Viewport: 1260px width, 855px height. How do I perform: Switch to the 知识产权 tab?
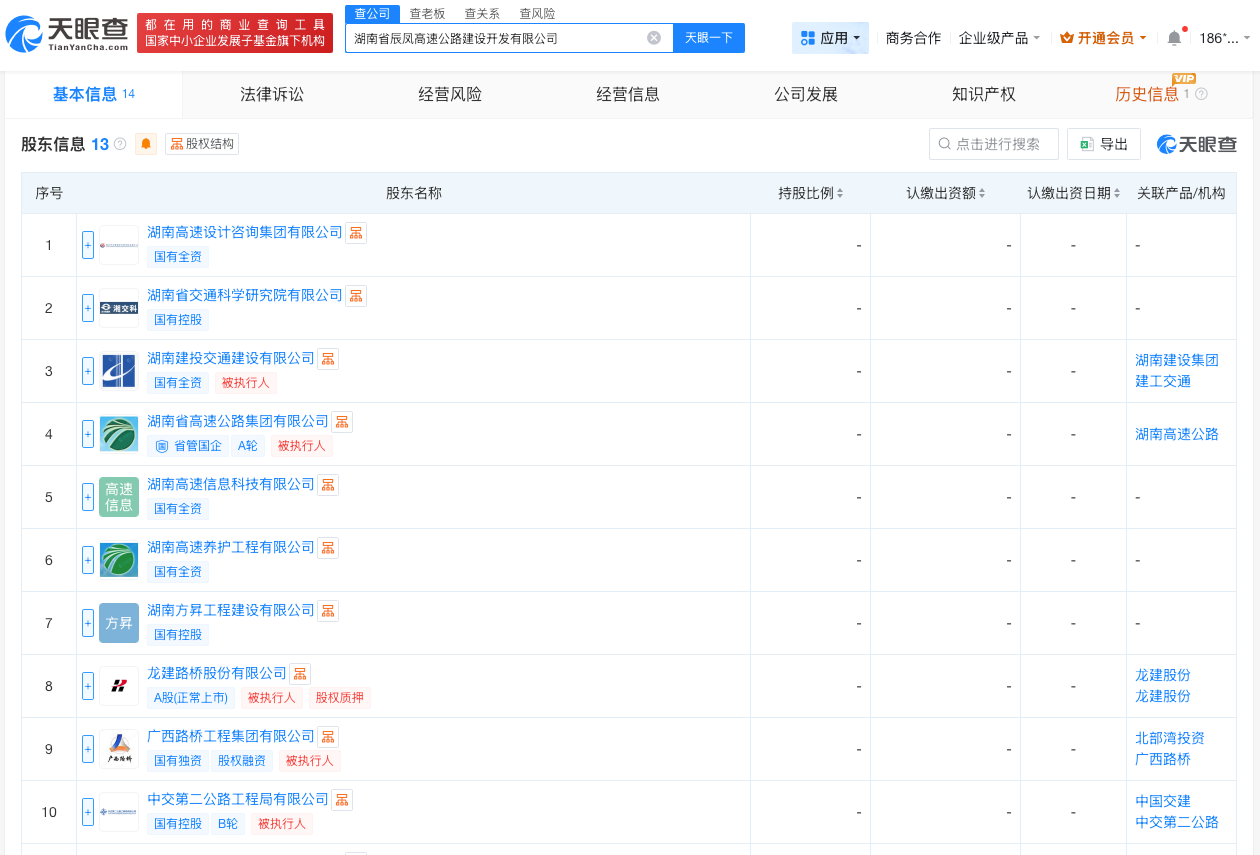coord(984,94)
